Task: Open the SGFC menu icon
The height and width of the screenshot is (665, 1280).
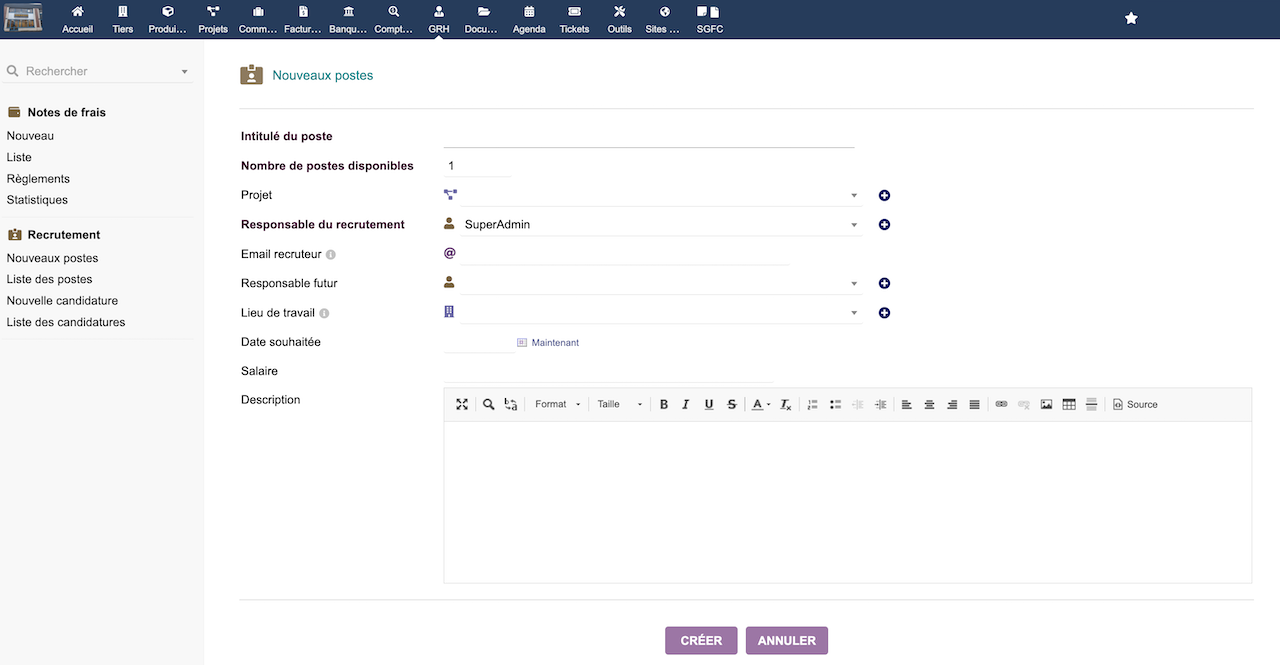Action: tap(709, 12)
